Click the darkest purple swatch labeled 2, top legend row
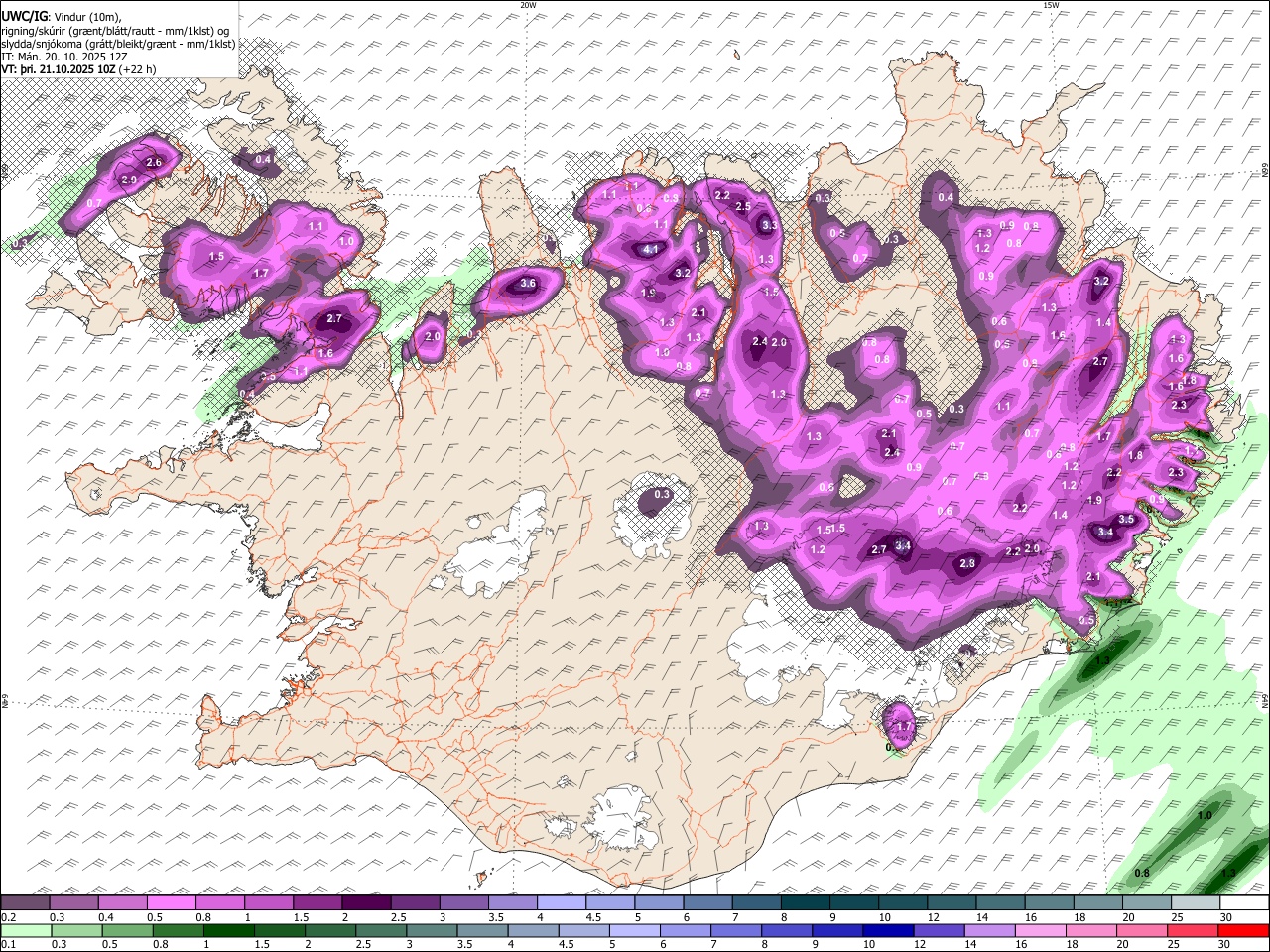 pos(365,903)
